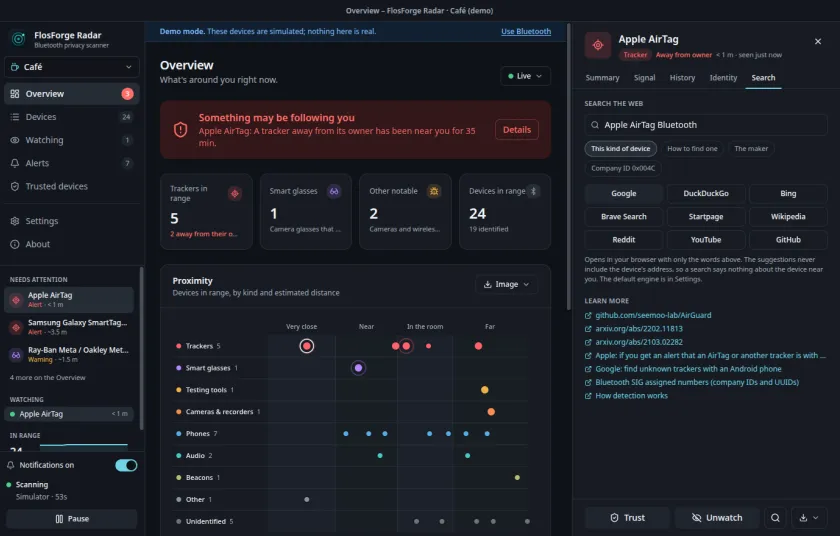The height and width of the screenshot is (536, 840).
Task: Open the Live mode dropdown
Action: (x=525, y=76)
